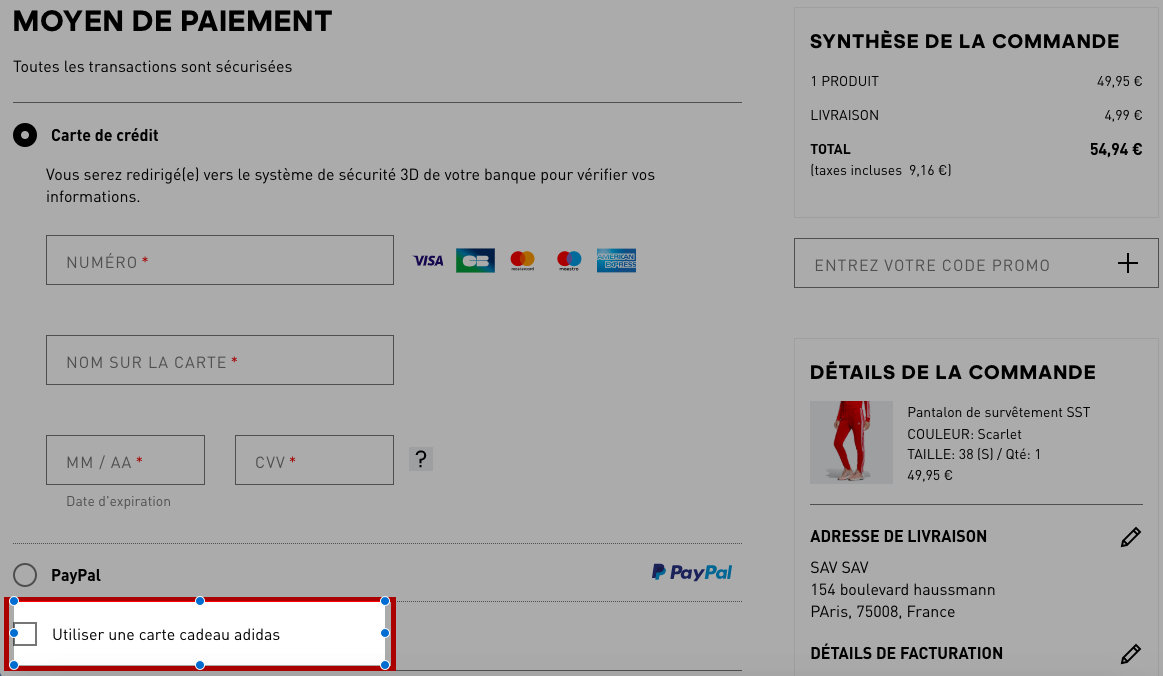Click the Visa card icon
Screen dimensions: 1163x676
click(429, 260)
